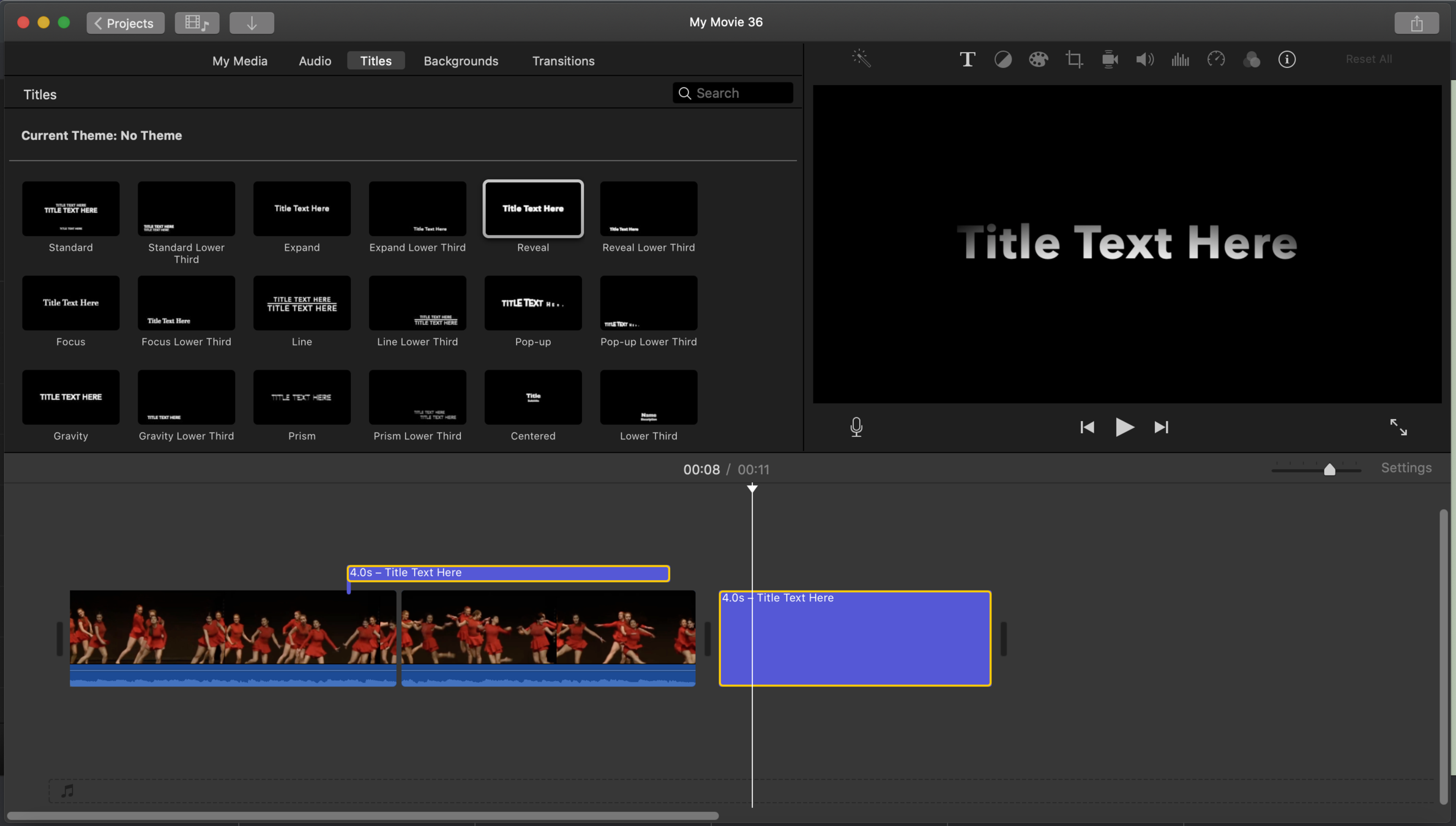Open timeline Settings

tap(1406, 467)
